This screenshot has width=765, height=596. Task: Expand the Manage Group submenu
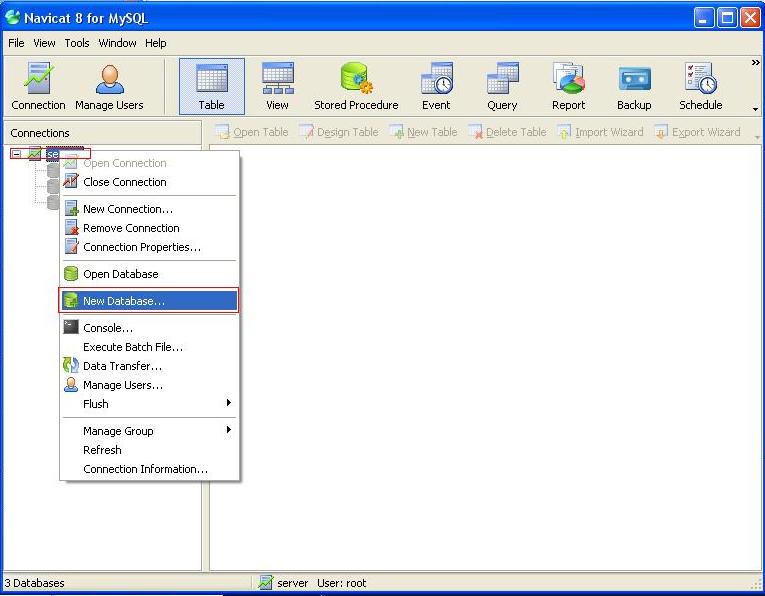coord(149,431)
